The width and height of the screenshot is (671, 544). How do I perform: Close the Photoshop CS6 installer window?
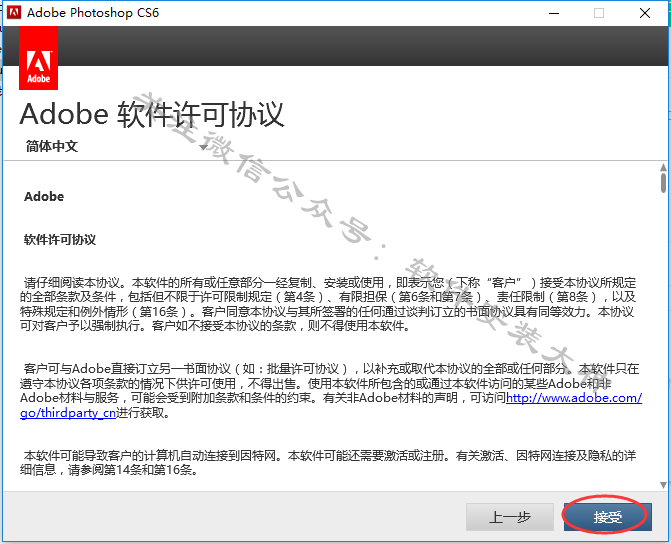645,13
